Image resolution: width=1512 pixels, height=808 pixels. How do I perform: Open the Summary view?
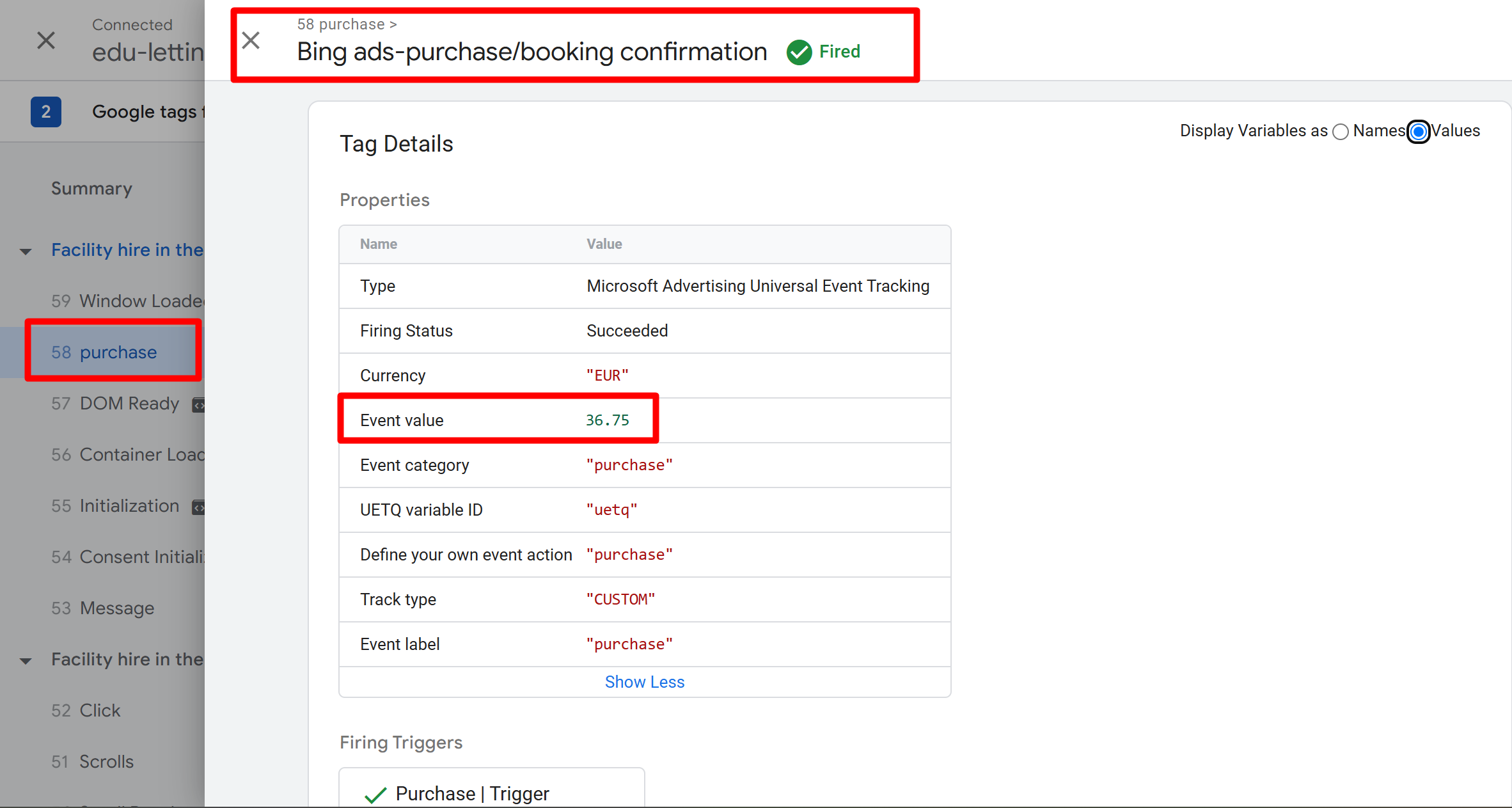pyautogui.click(x=91, y=189)
